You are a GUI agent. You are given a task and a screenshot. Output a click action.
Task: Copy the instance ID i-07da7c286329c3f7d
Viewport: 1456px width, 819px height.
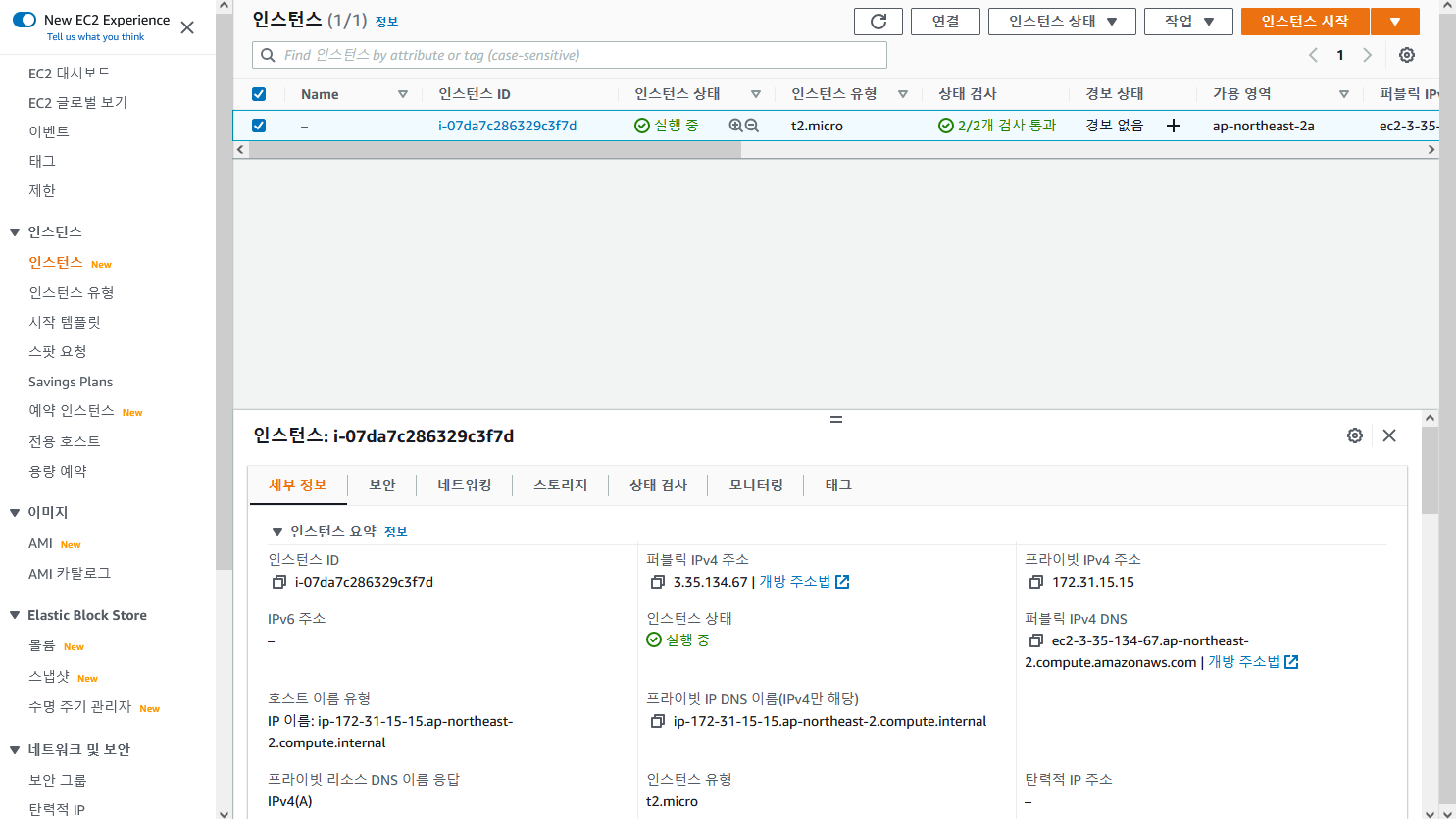(279, 582)
